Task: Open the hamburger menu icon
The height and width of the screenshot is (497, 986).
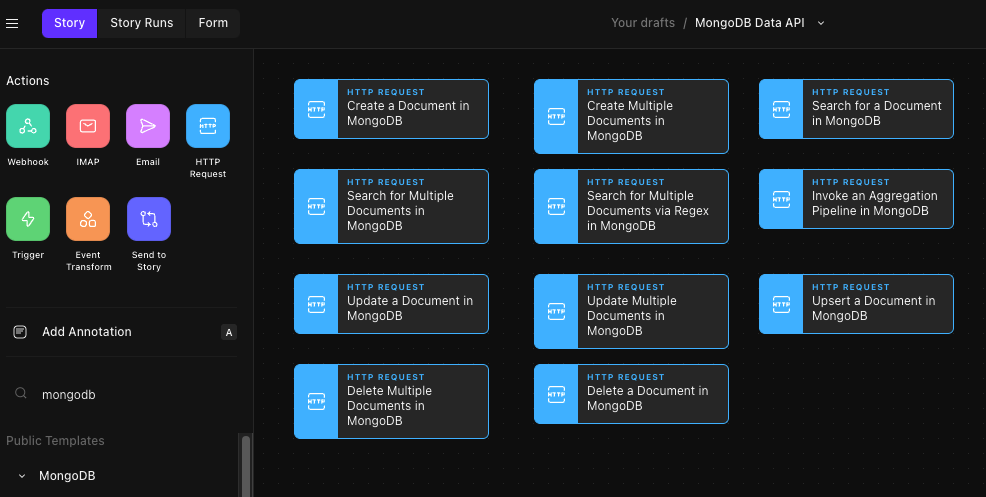Action: tap(12, 23)
